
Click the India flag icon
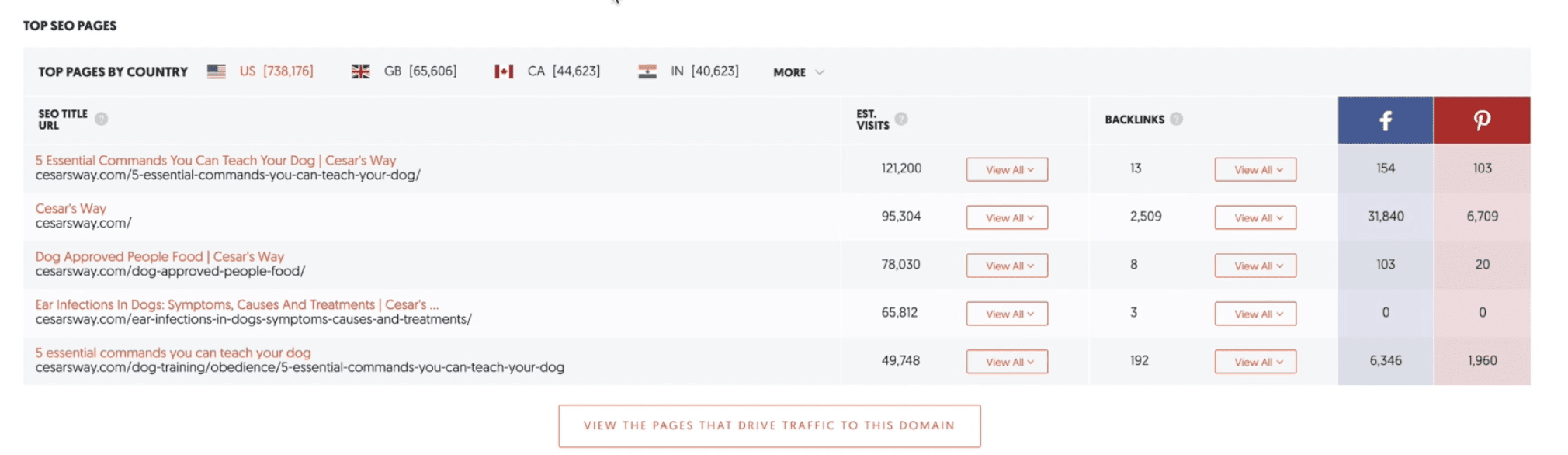[x=648, y=71]
